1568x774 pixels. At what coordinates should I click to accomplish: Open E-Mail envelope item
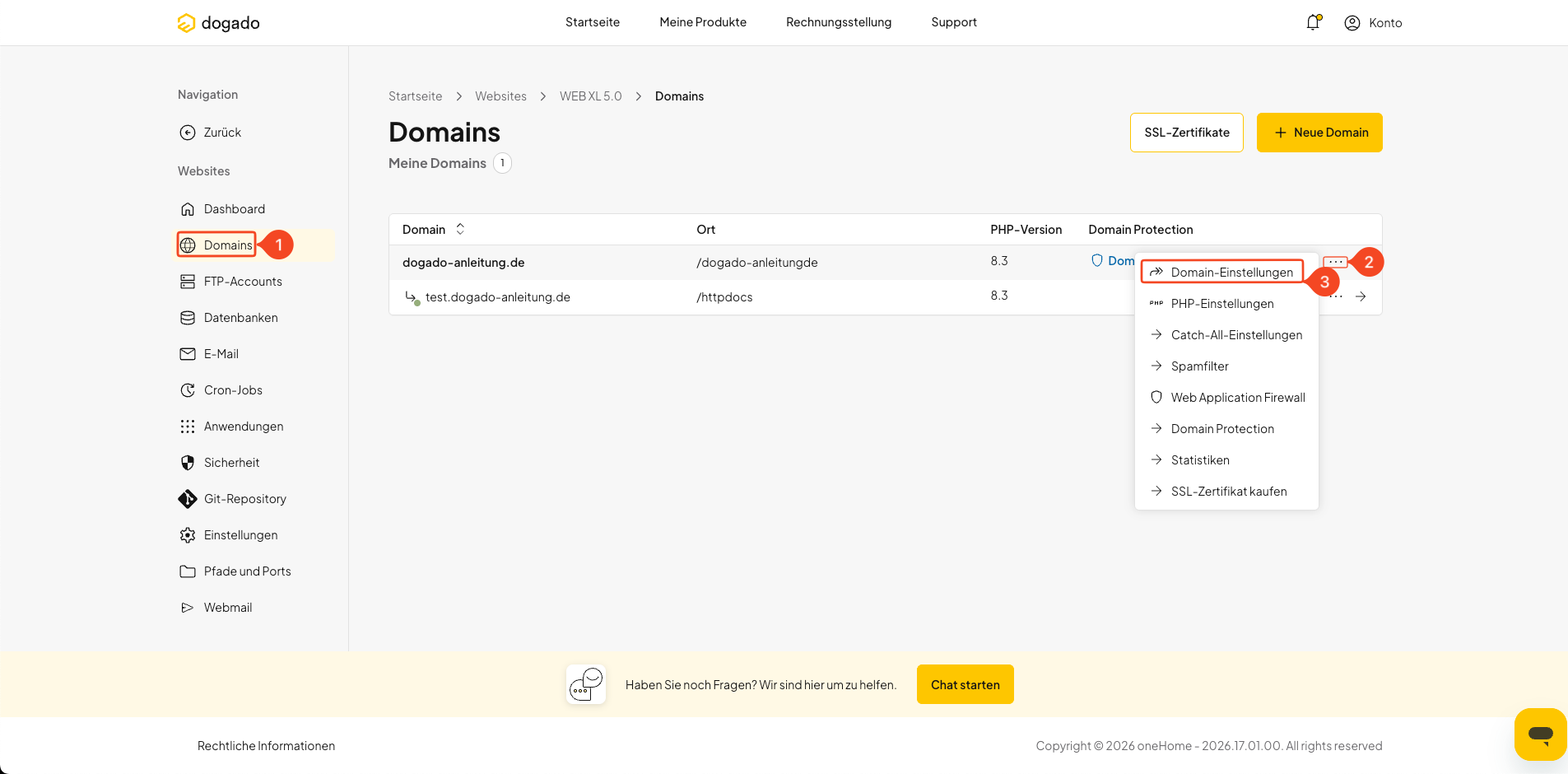209,354
